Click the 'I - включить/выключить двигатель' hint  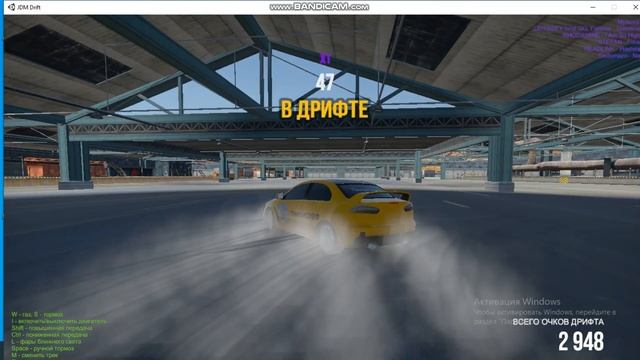point(59,322)
